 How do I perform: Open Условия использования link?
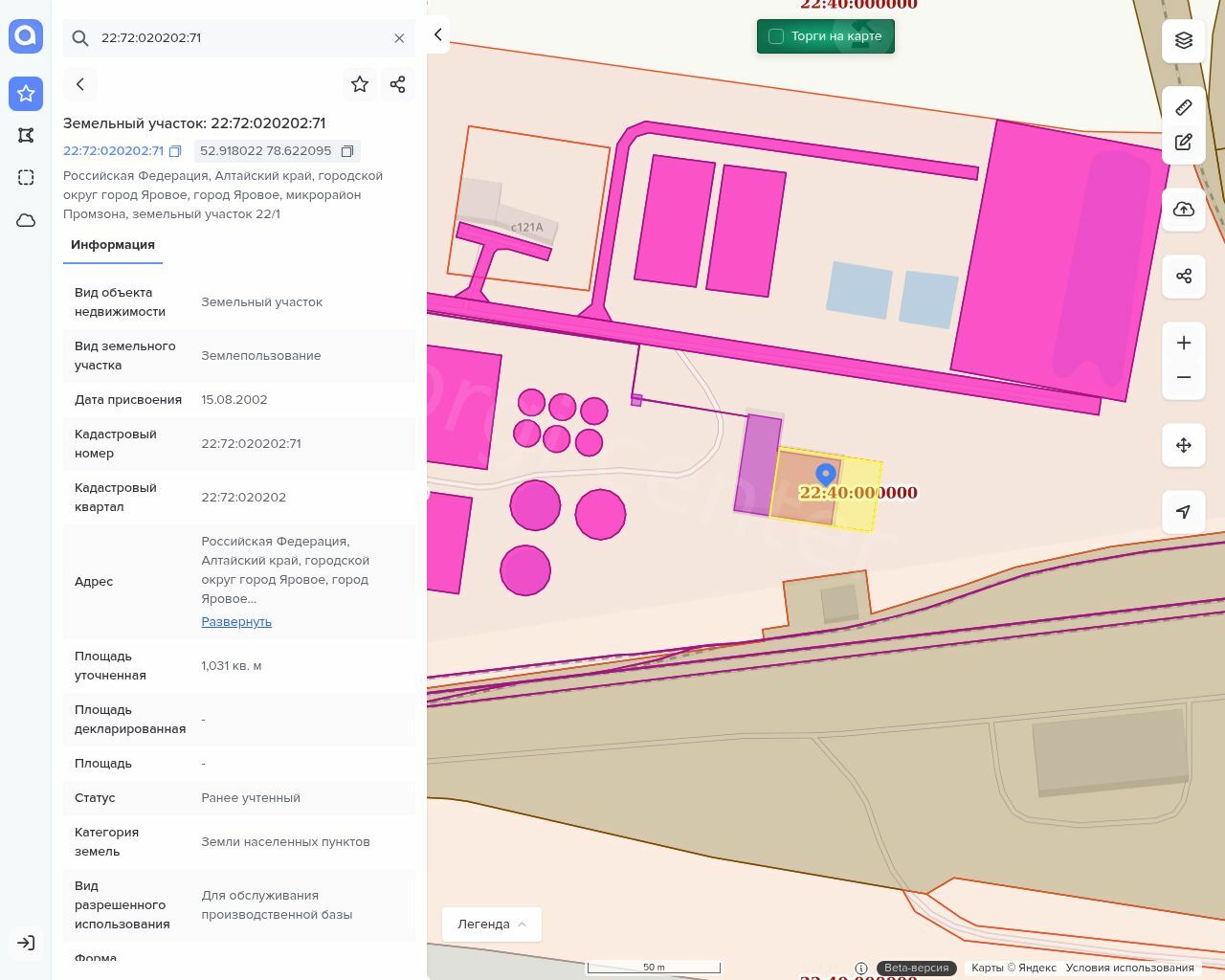(x=1129, y=968)
